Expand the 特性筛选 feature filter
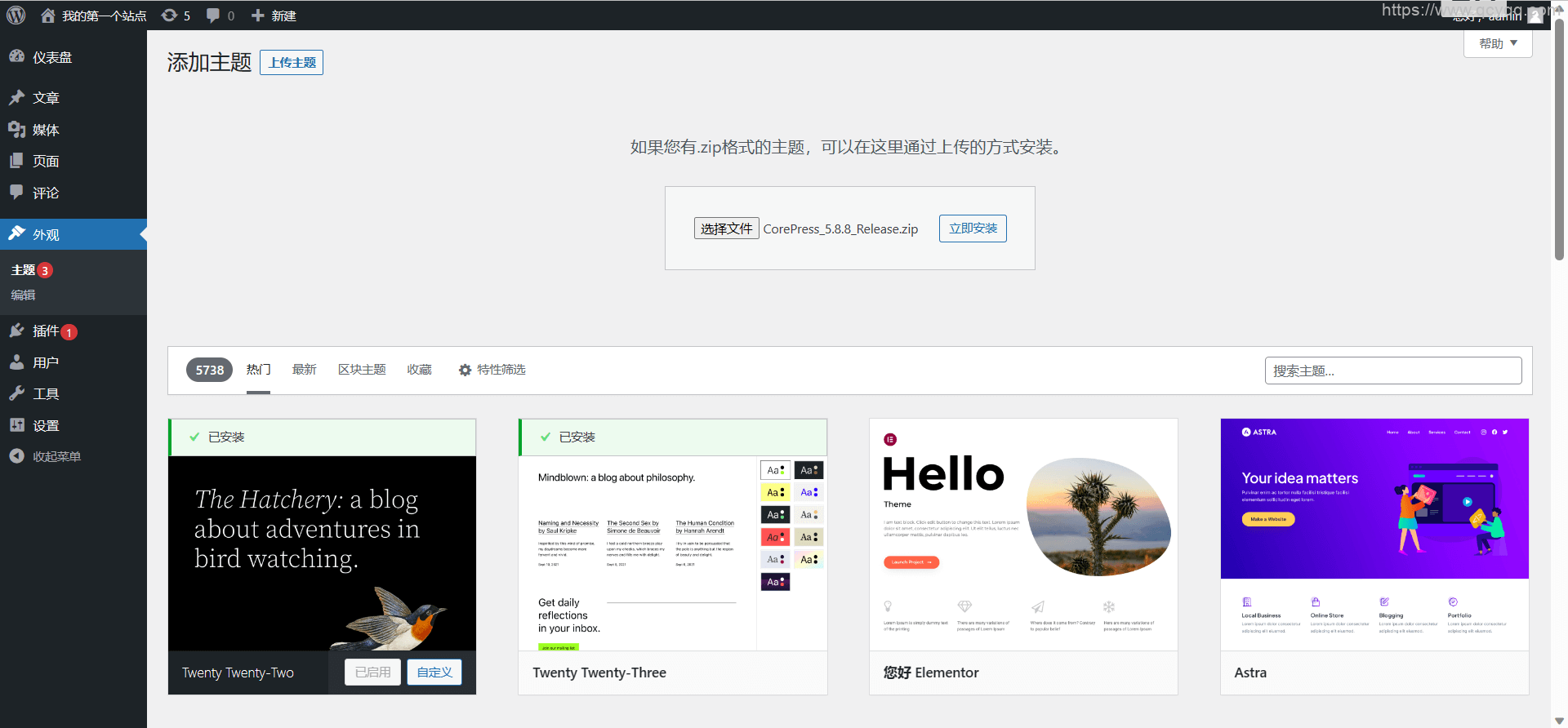 tap(492, 370)
